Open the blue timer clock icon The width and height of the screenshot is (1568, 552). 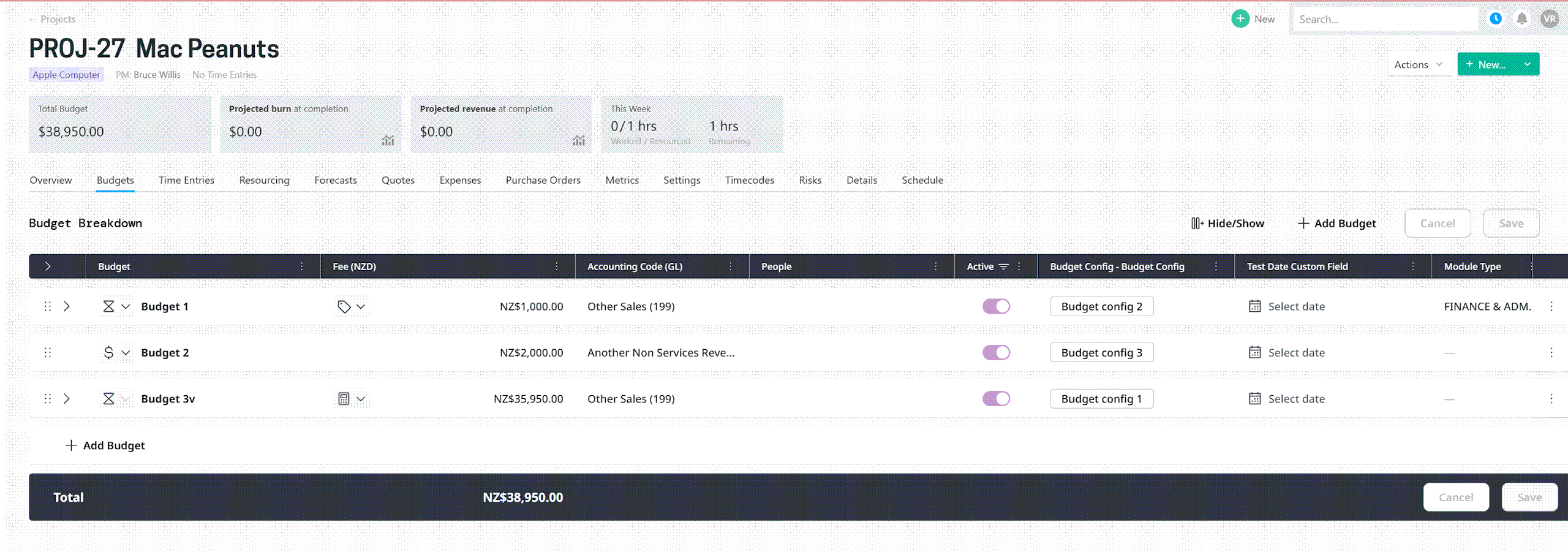click(x=1495, y=19)
